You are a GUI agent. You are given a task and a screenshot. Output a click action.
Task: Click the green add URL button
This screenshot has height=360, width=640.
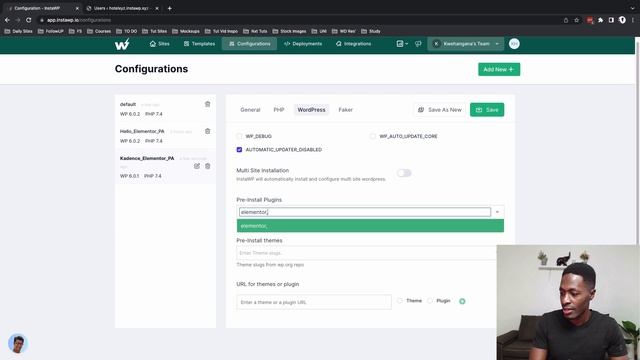point(462,301)
